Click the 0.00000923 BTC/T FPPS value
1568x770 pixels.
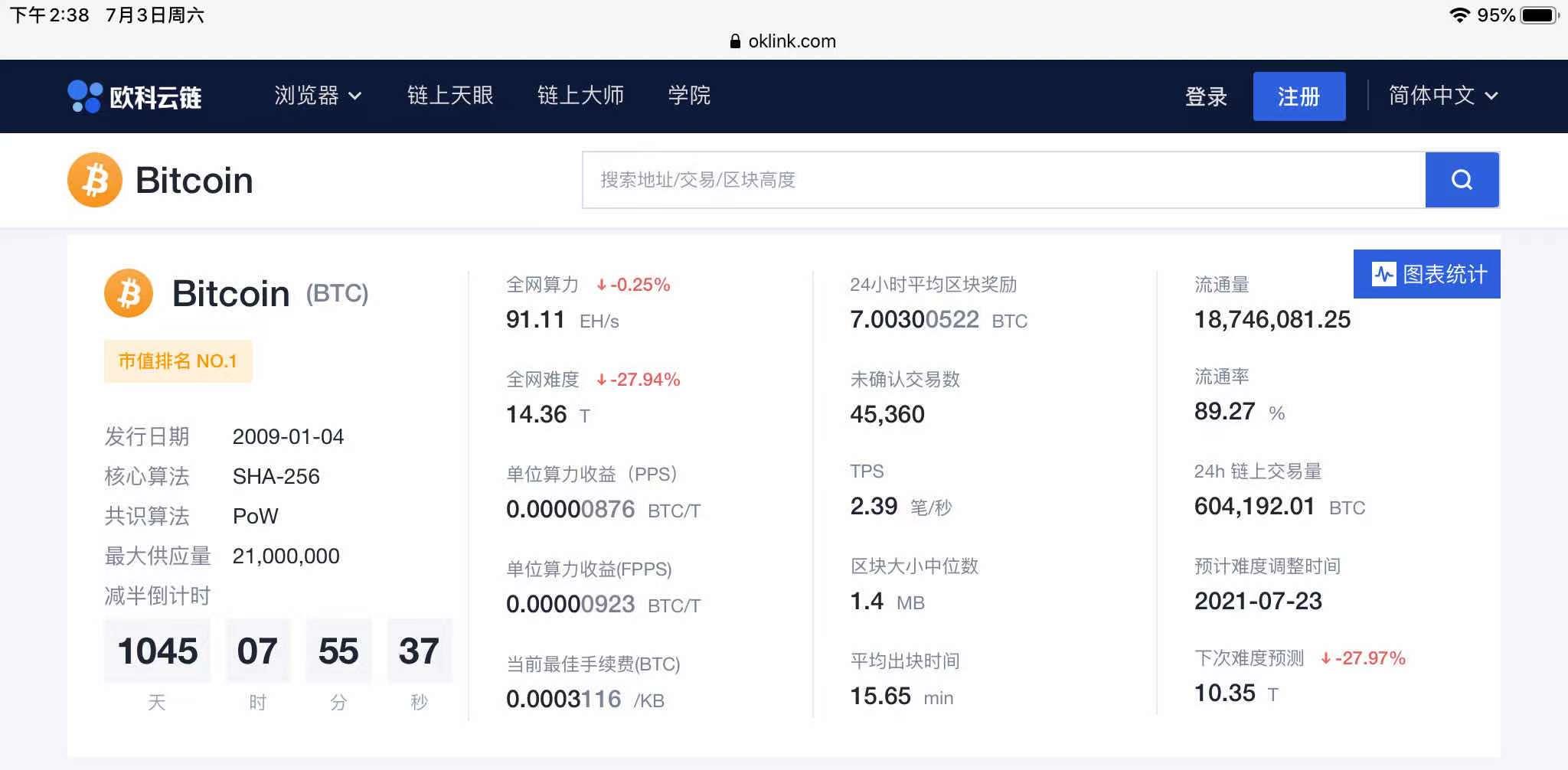[603, 604]
